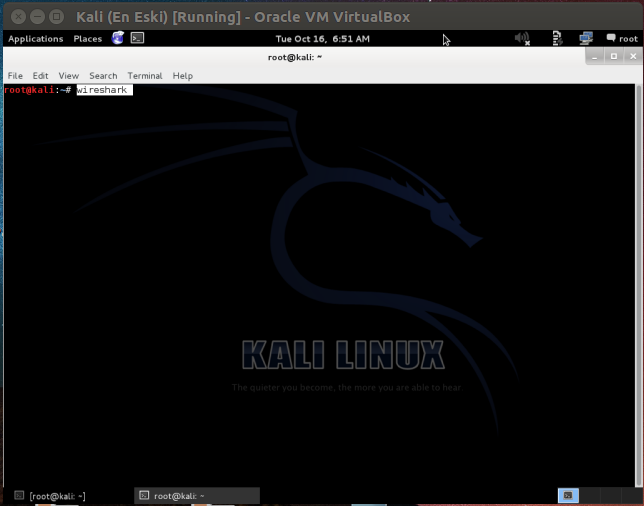Click the muted volume speaker icon
This screenshot has width=644, height=506.
[522, 39]
